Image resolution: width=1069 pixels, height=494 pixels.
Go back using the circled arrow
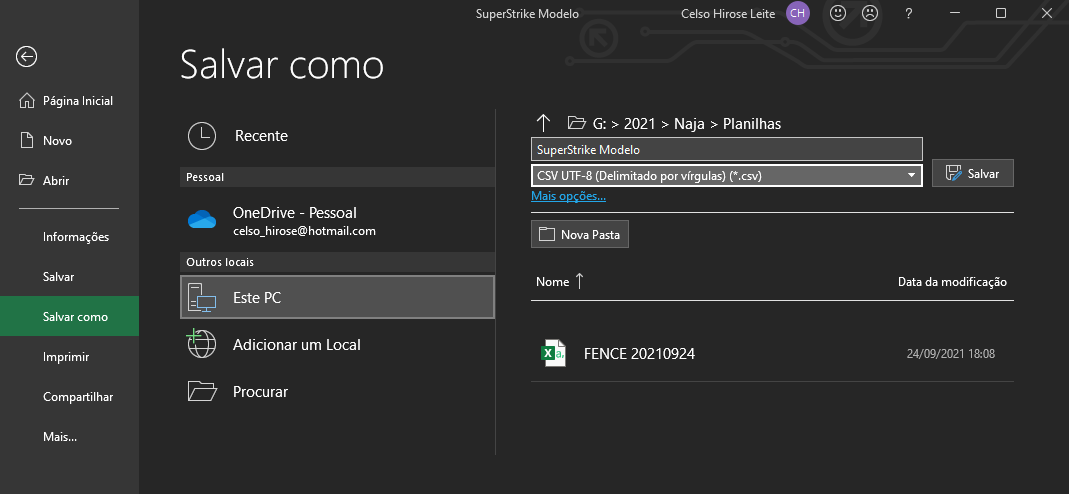[27, 57]
